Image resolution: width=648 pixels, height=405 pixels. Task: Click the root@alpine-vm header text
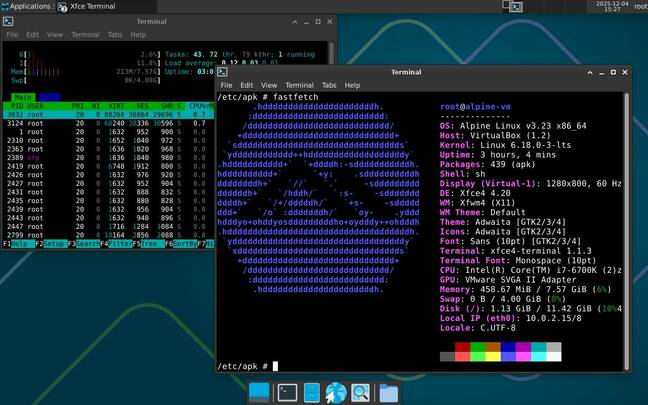pos(475,107)
